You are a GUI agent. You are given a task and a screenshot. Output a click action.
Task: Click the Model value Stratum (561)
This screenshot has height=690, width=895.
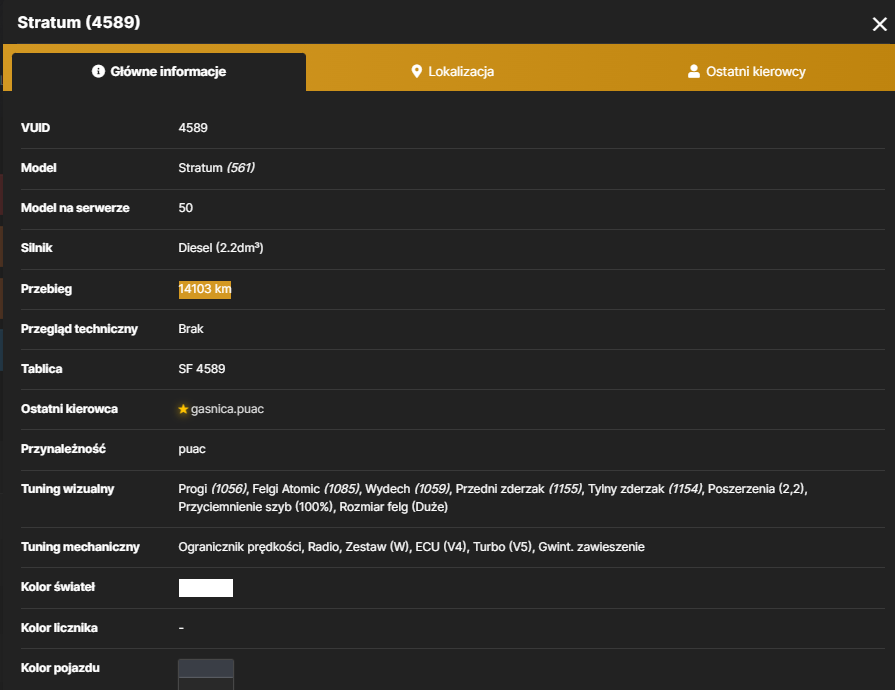click(x=216, y=168)
